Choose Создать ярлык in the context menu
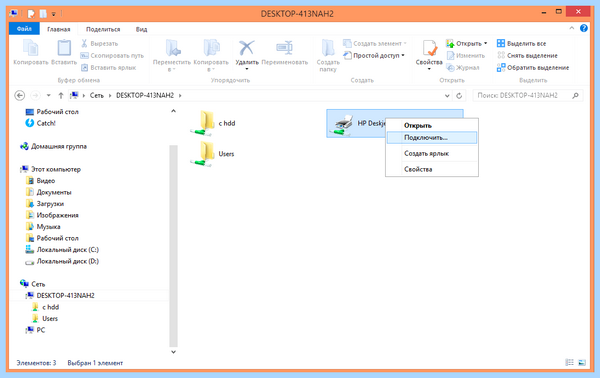Viewport: 600px width, 378px height. [x=432, y=153]
